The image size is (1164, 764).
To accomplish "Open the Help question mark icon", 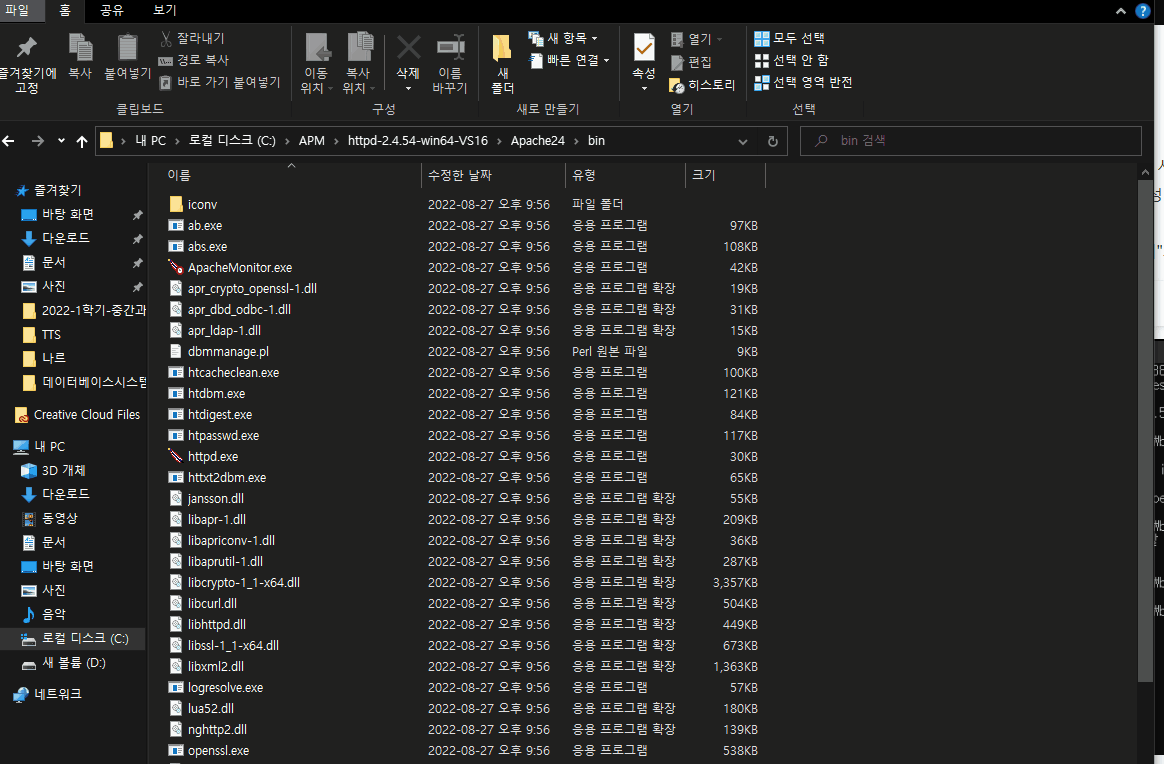I will pyautogui.click(x=1143, y=11).
